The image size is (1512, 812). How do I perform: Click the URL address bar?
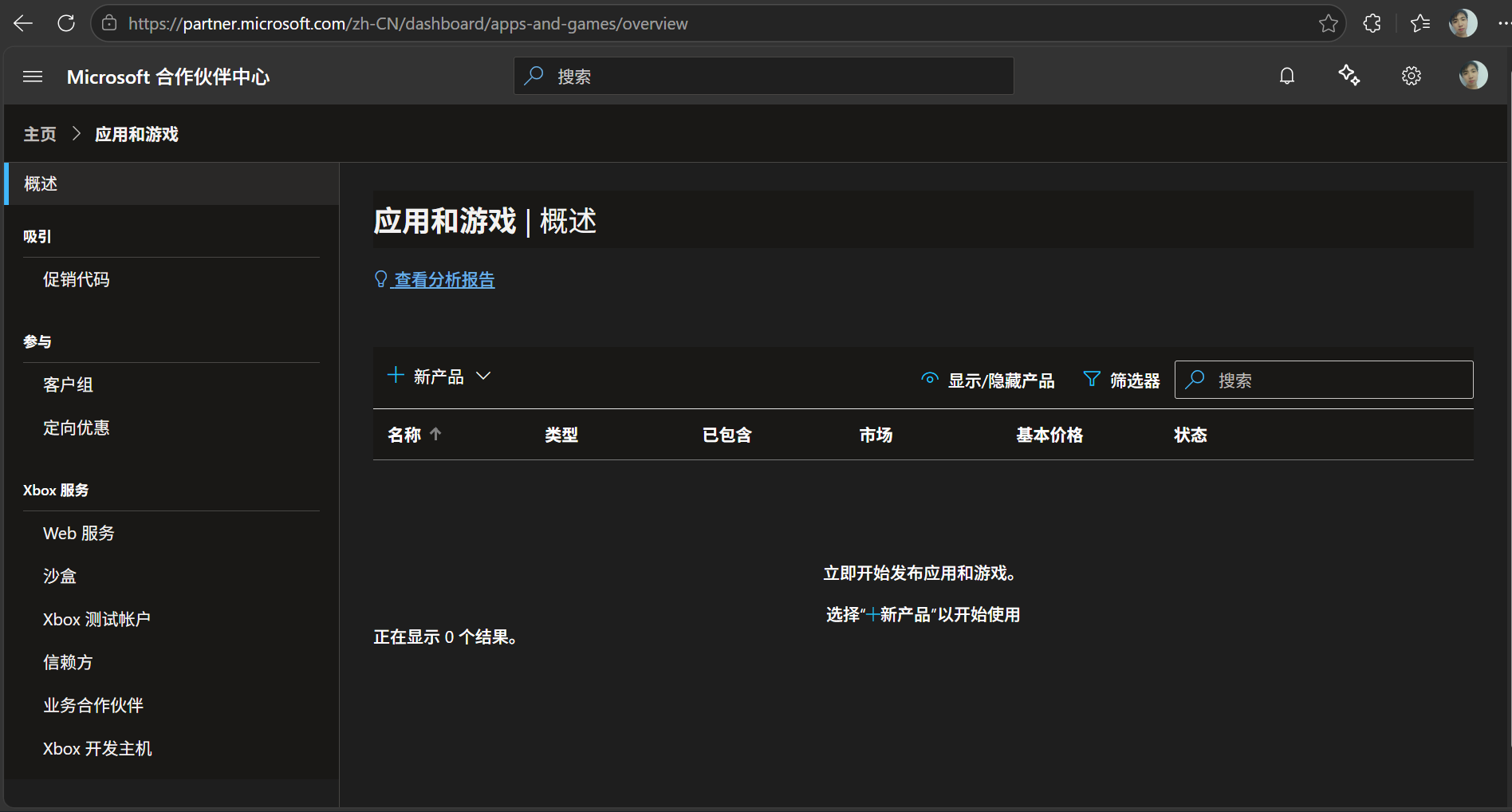coord(718,24)
